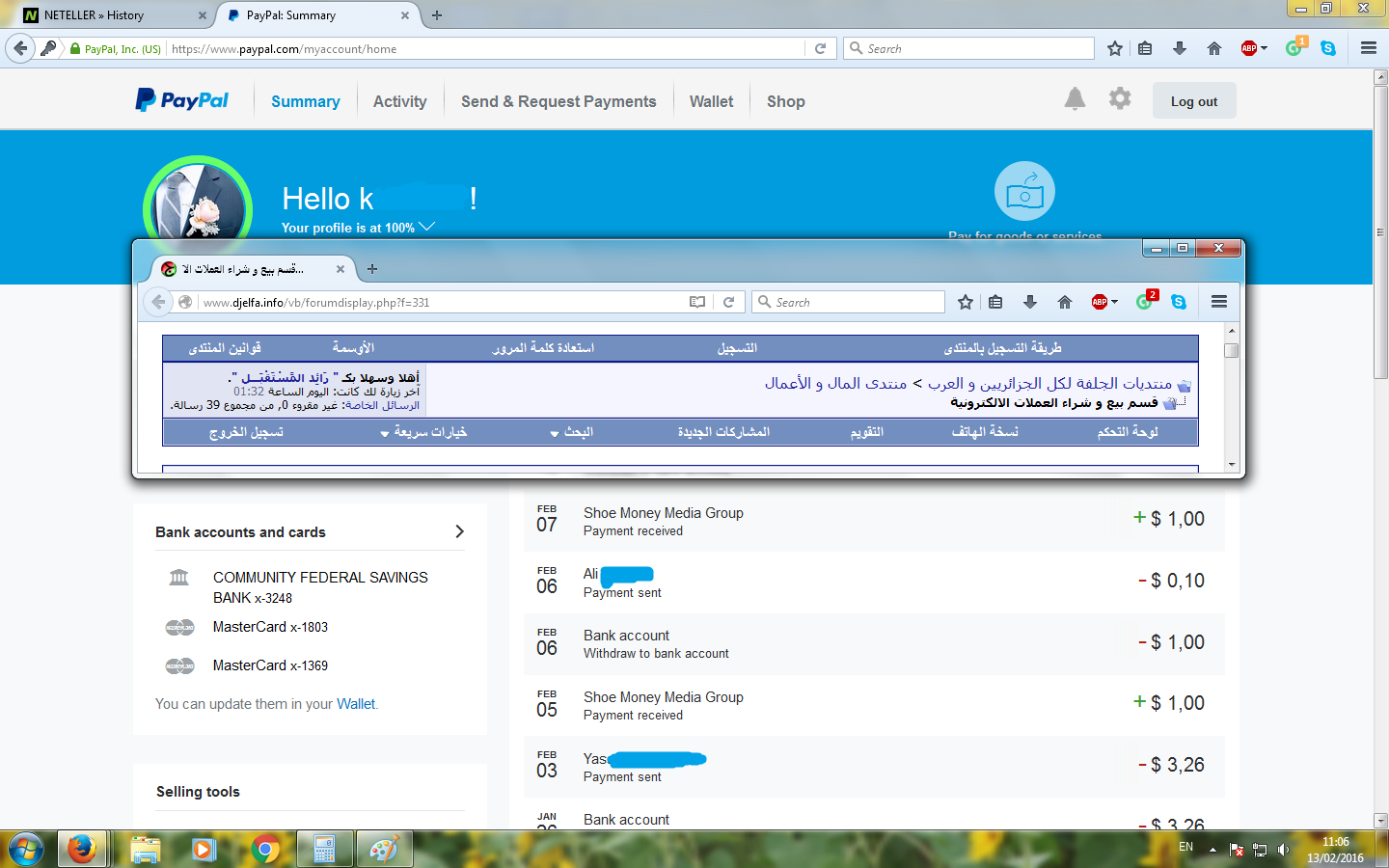Open PayPal notifications bell
Image resolution: width=1389 pixels, height=868 pixels.
point(1075,98)
